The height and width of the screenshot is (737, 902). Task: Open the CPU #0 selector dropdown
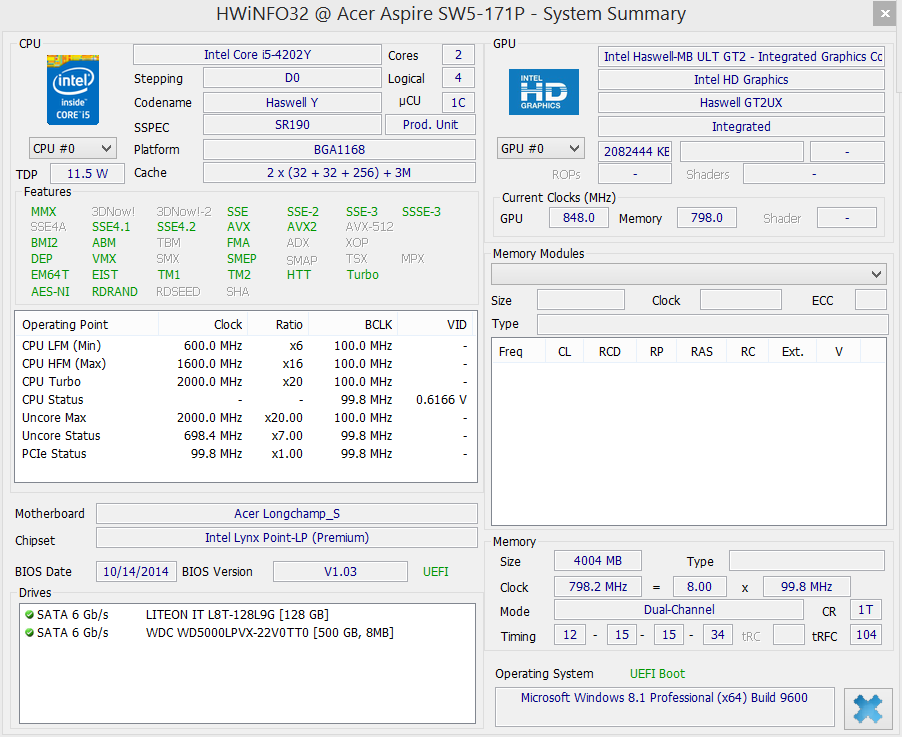click(72, 148)
